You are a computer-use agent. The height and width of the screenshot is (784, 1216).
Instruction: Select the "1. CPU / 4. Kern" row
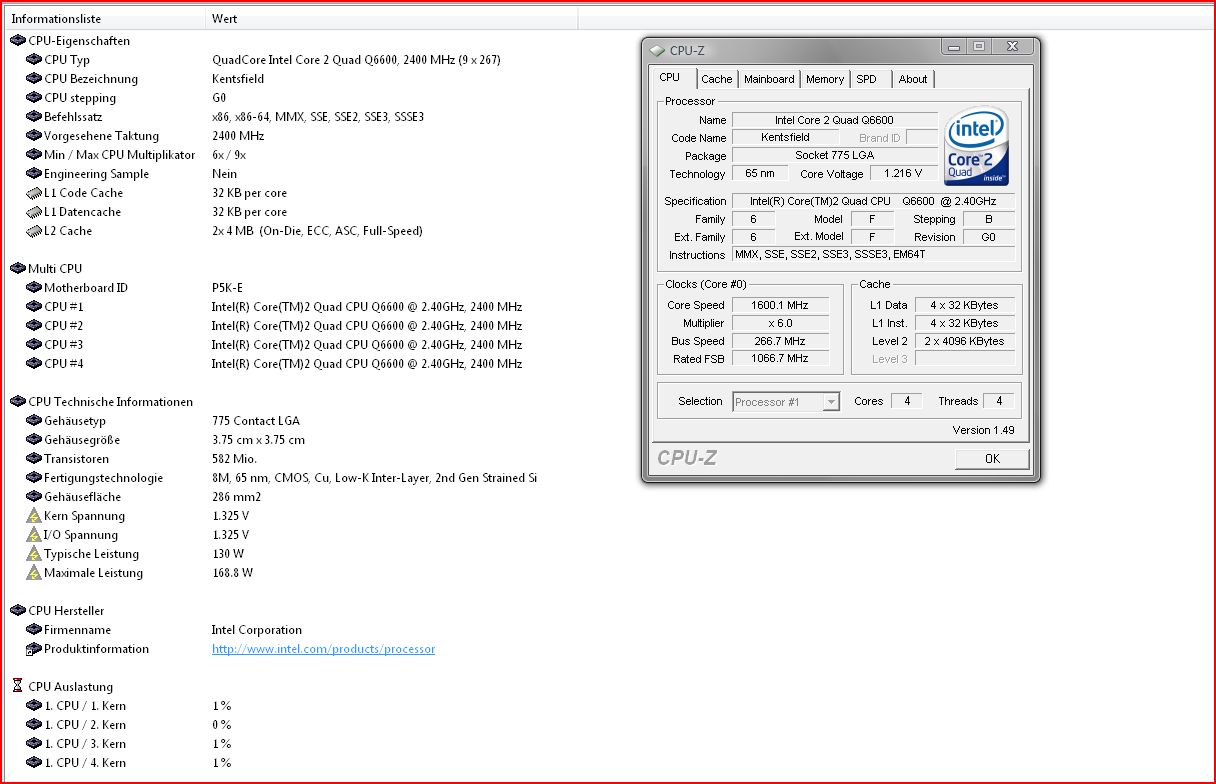(x=85, y=763)
